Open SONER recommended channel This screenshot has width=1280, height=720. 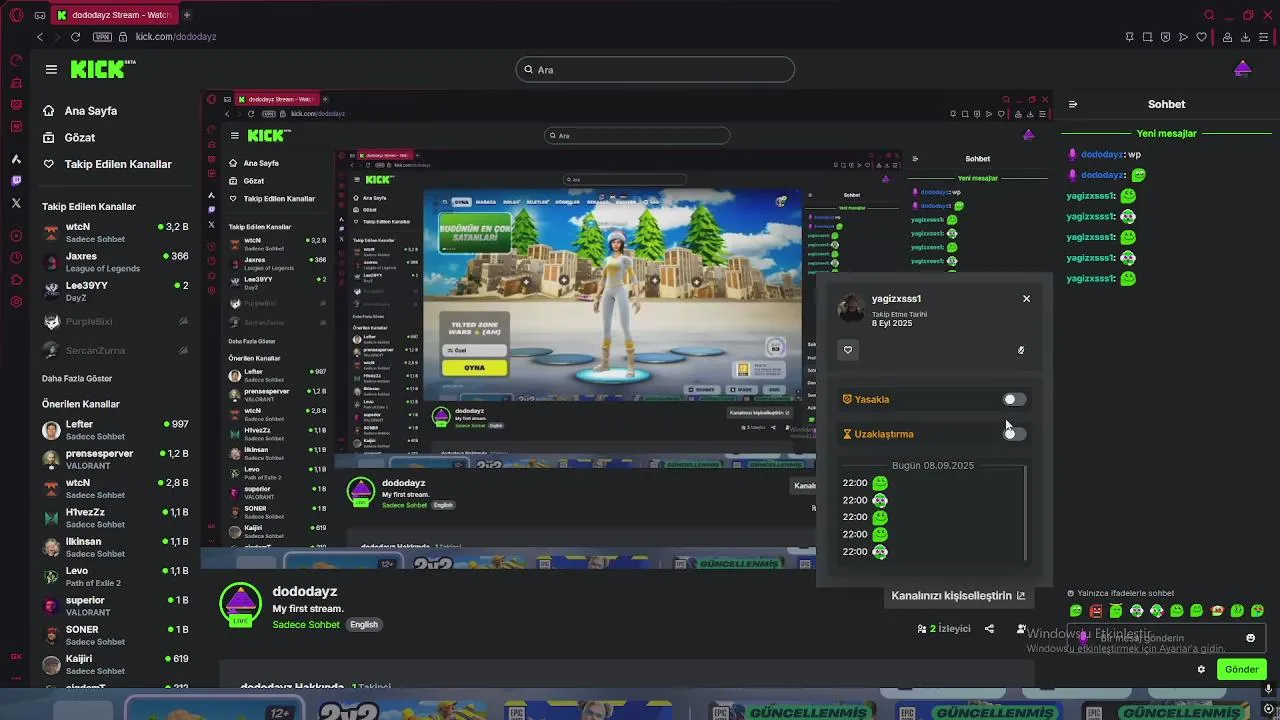115,635
